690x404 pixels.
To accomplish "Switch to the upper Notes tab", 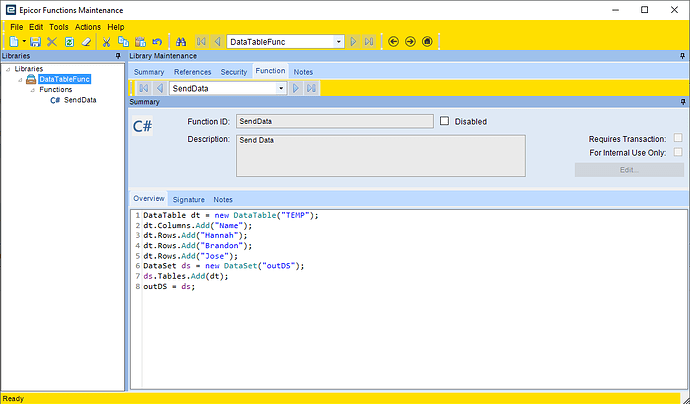I will click(x=303, y=72).
